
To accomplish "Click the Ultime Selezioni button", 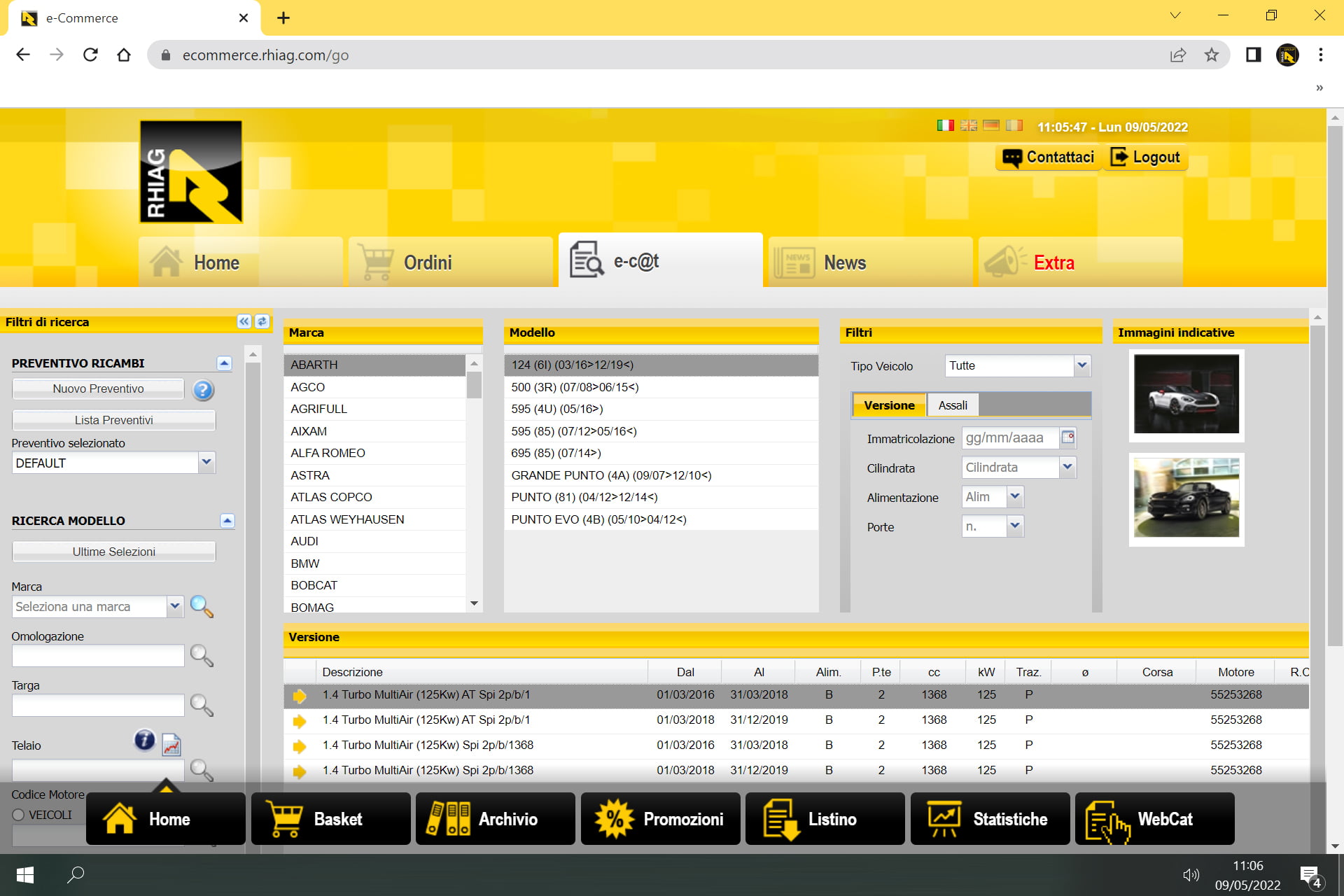I will click(113, 552).
